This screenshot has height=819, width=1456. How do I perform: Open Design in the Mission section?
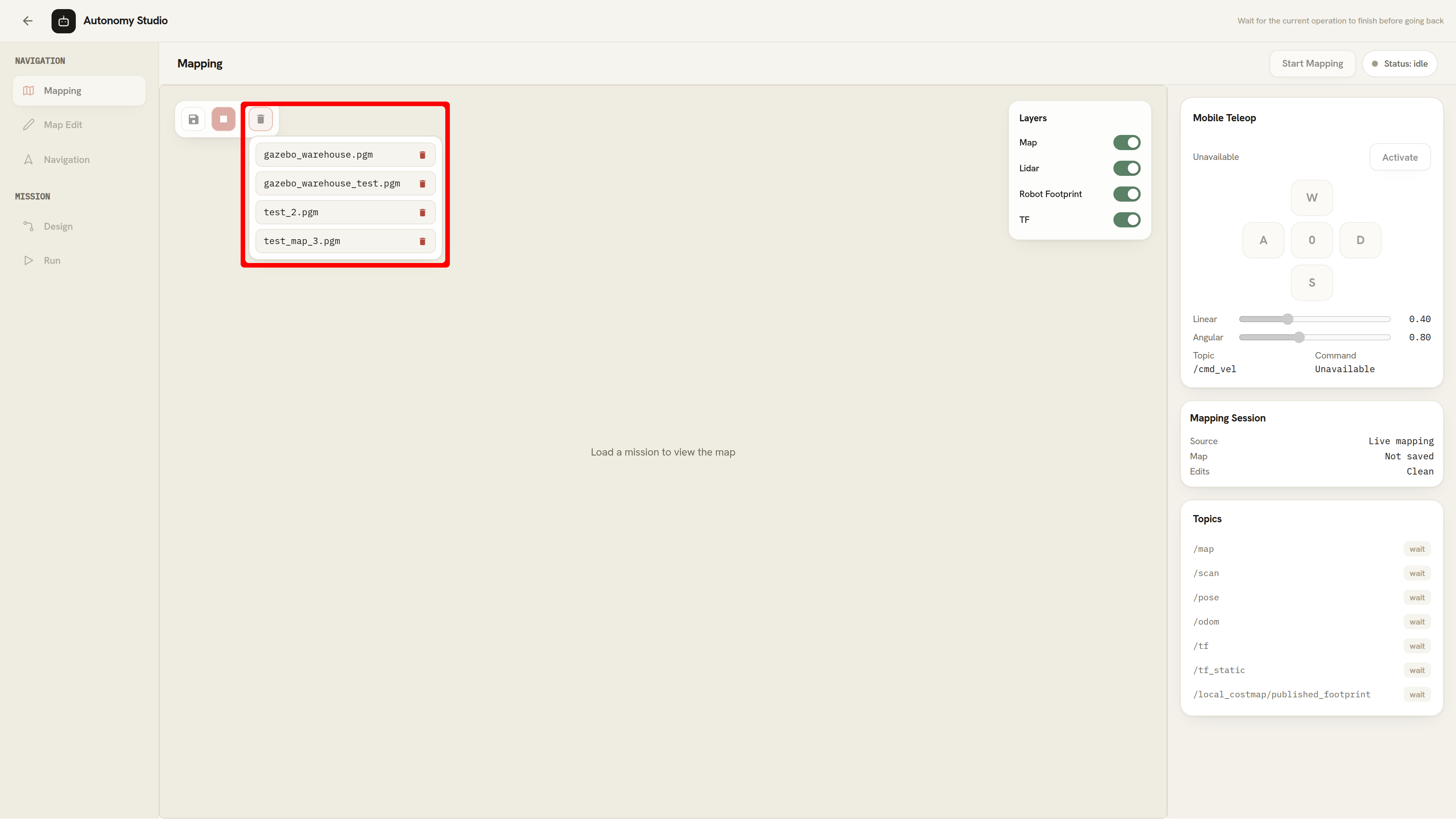point(79,227)
